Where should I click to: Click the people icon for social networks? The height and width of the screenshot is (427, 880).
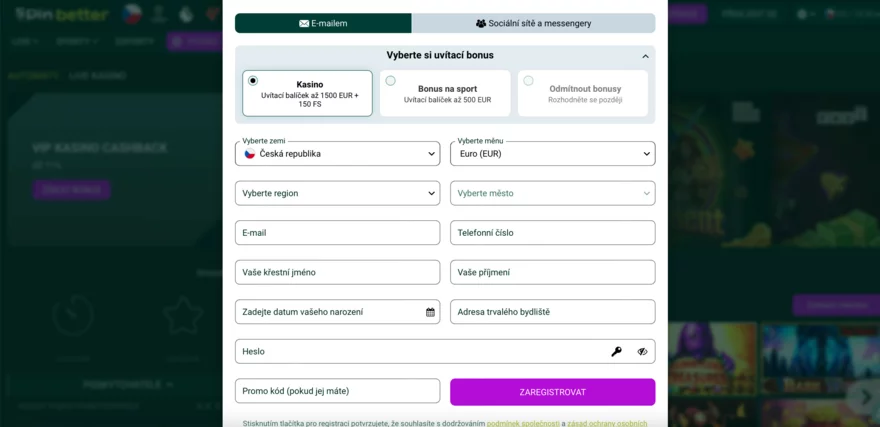(x=481, y=23)
